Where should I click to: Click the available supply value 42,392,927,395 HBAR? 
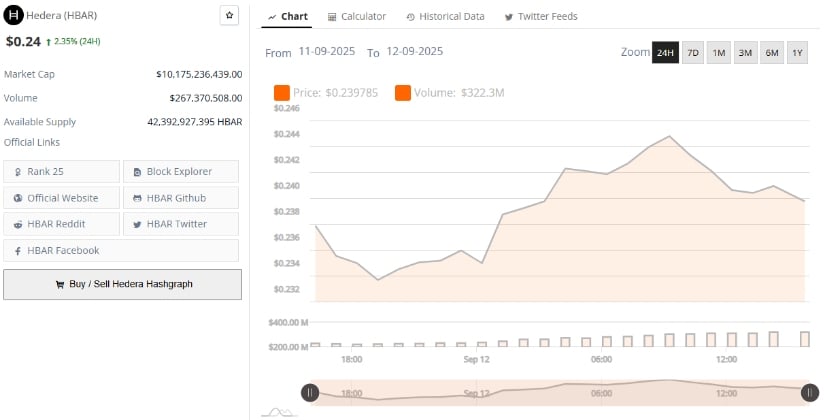click(x=195, y=122)
